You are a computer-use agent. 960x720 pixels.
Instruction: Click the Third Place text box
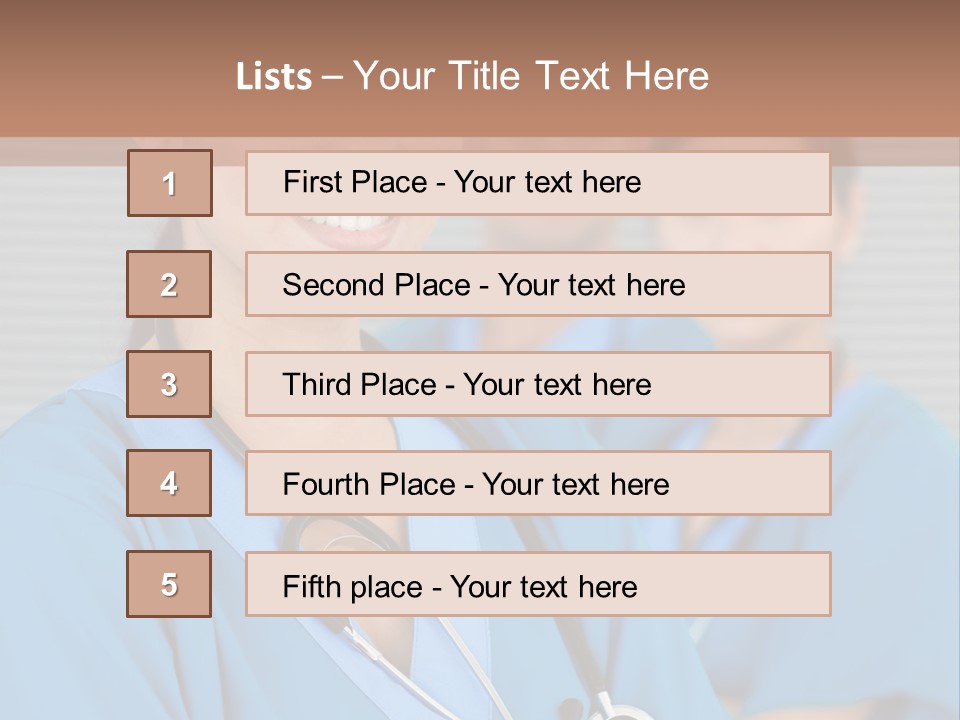(538, 384)
